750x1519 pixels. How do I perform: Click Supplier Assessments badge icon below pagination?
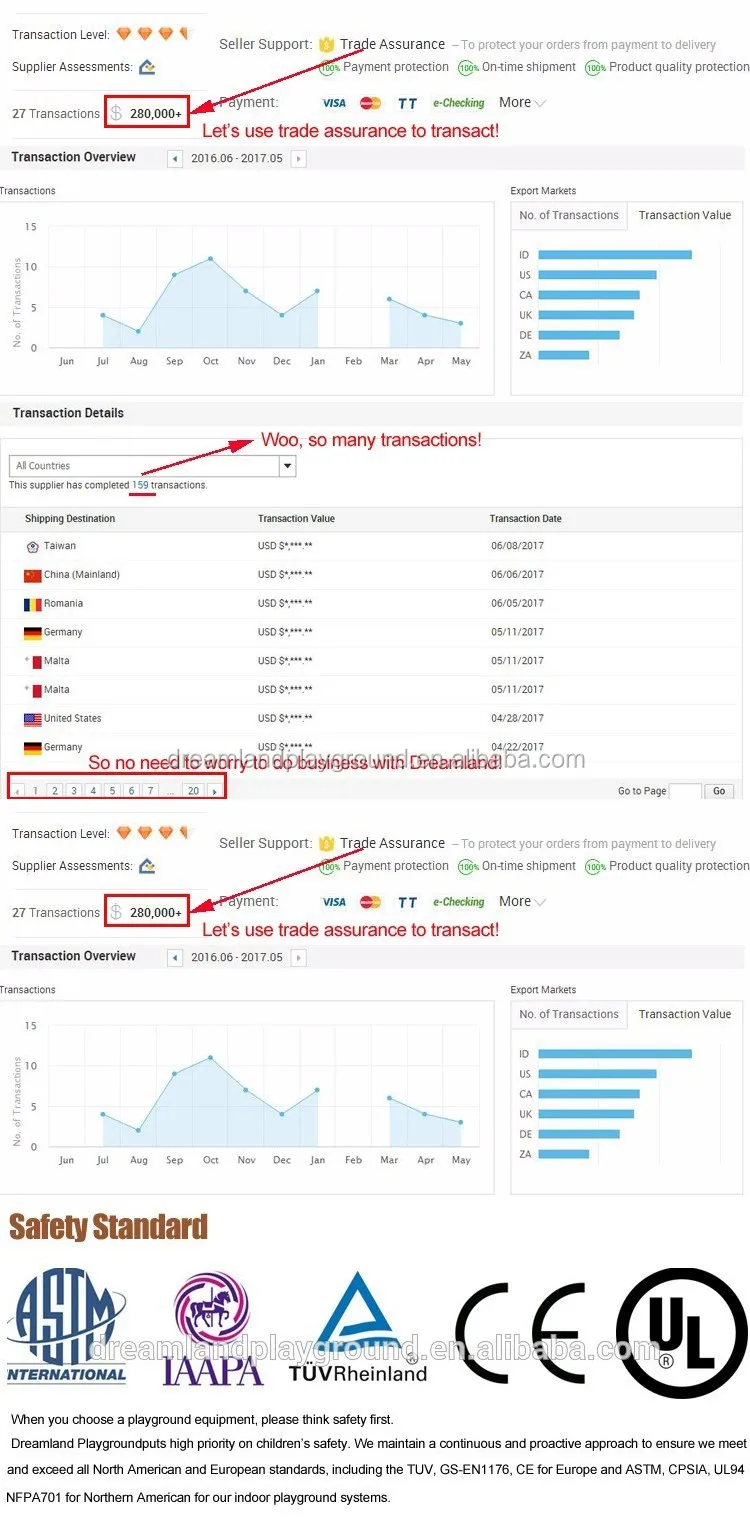147,866
